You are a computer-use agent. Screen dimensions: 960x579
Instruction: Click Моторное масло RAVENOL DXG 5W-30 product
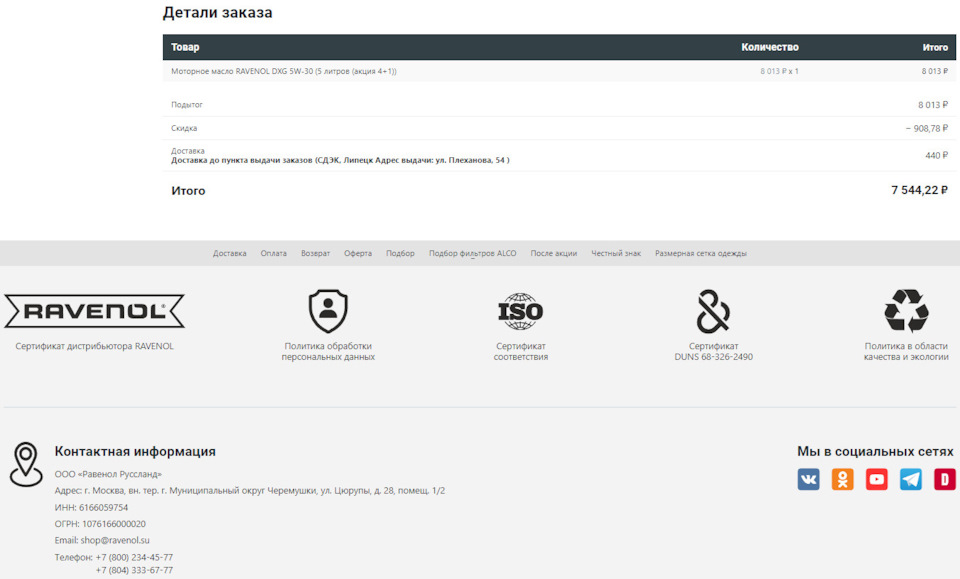[283, 71]
